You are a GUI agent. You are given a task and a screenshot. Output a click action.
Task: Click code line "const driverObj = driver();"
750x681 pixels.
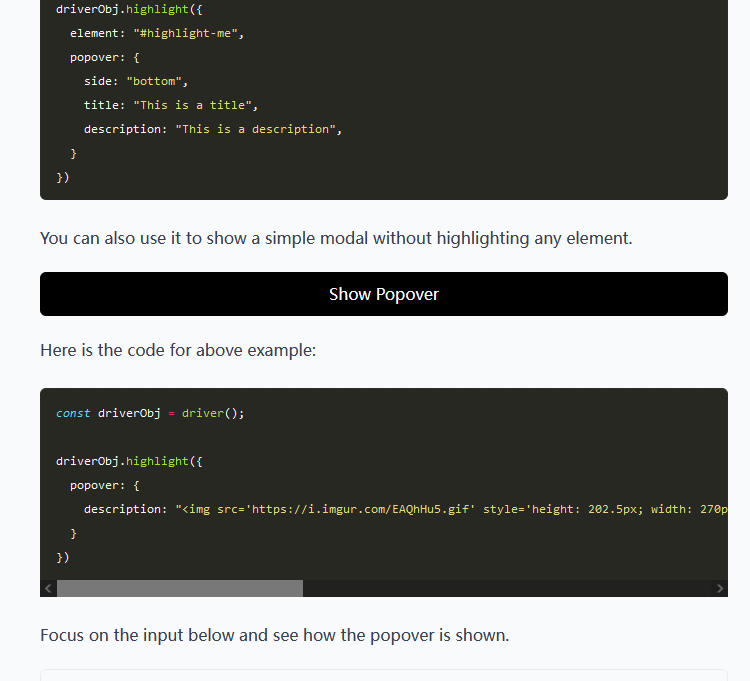(x=150, y=413)
